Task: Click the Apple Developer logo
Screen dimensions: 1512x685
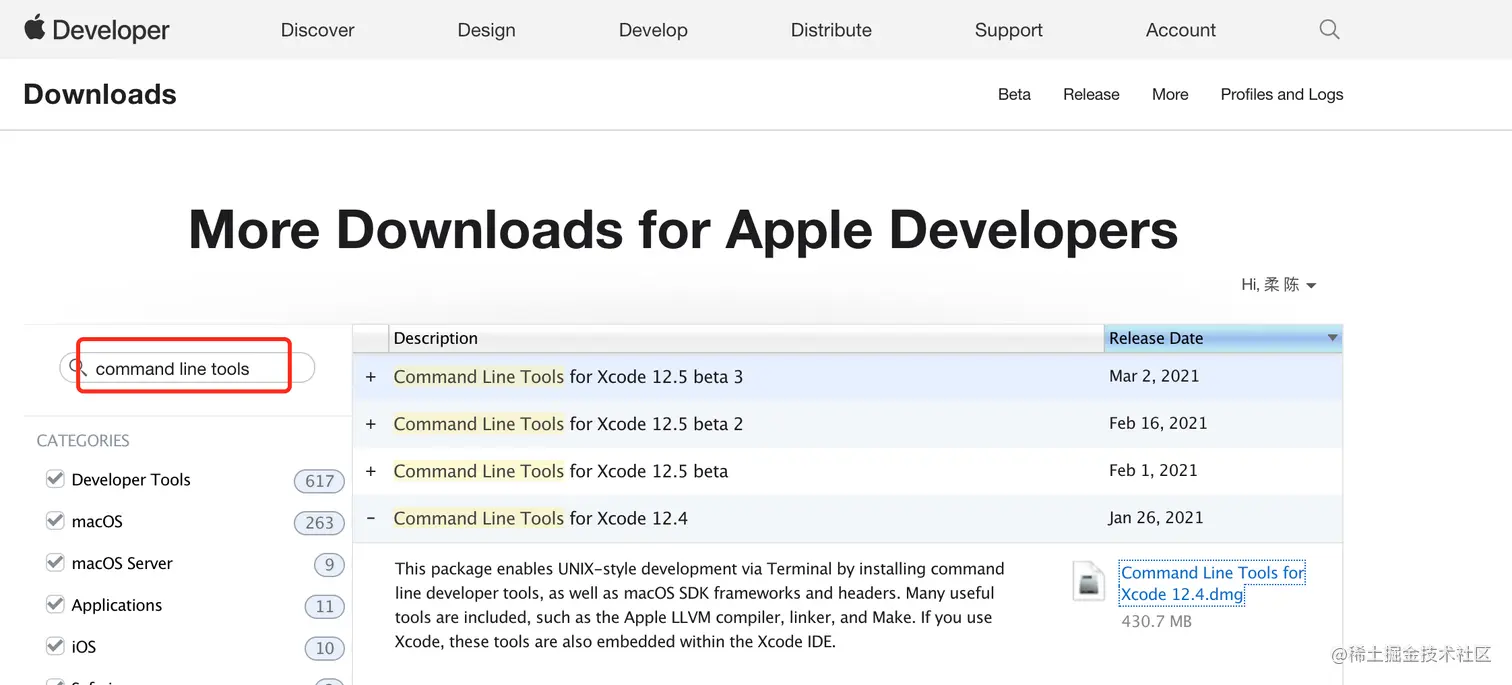Action: click(x=96, y=30)
